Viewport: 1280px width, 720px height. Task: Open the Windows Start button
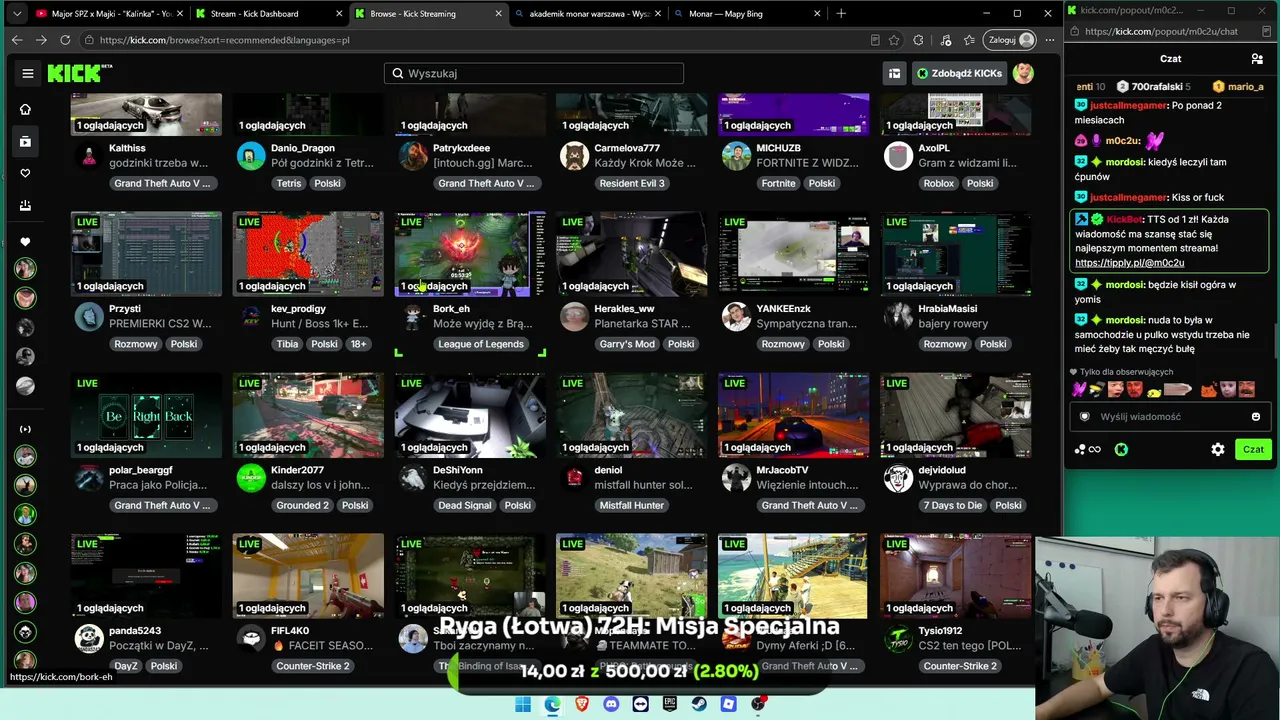point(523,704)
